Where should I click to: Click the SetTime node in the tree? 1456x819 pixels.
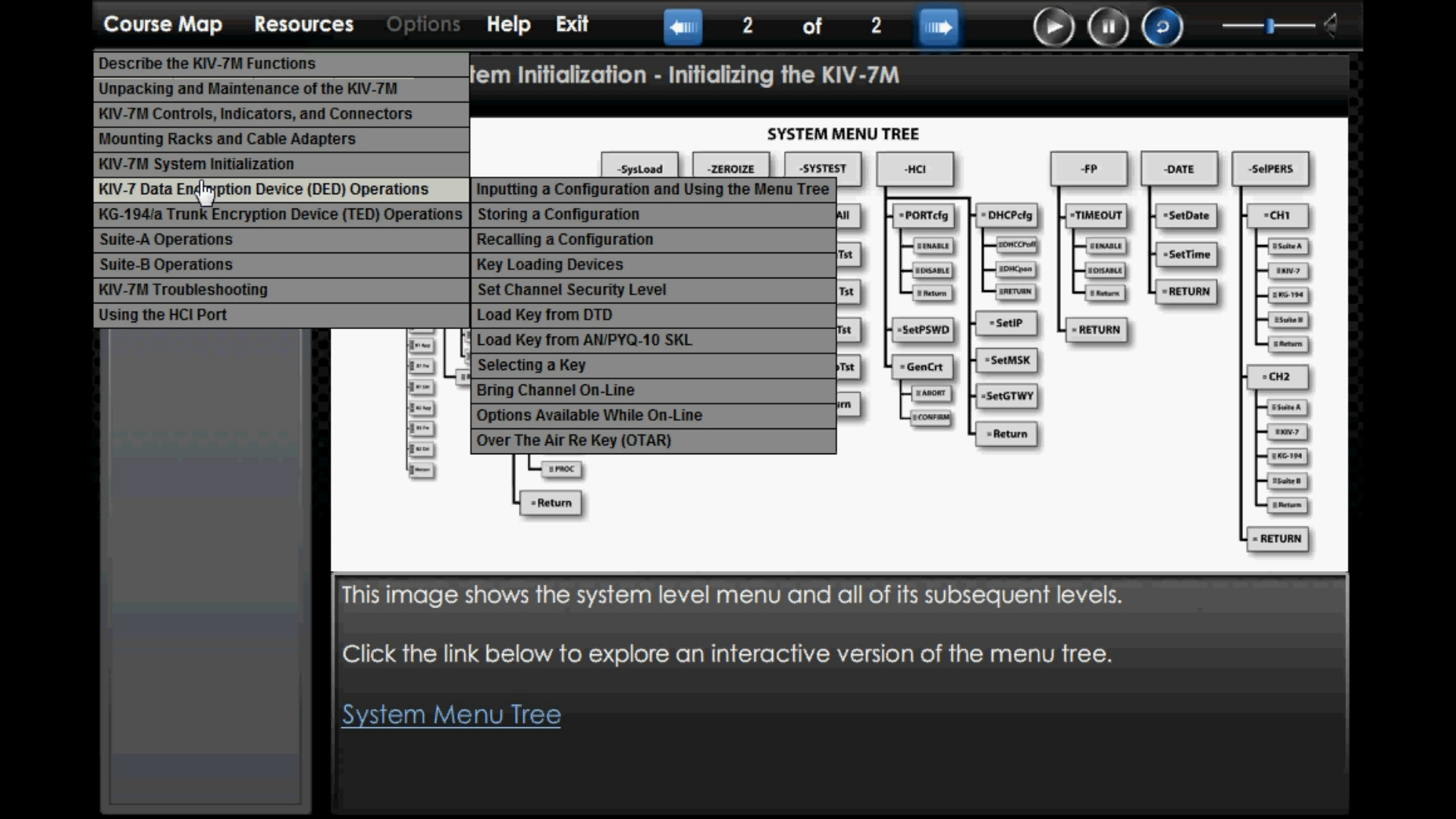[x=1187, y=254]
